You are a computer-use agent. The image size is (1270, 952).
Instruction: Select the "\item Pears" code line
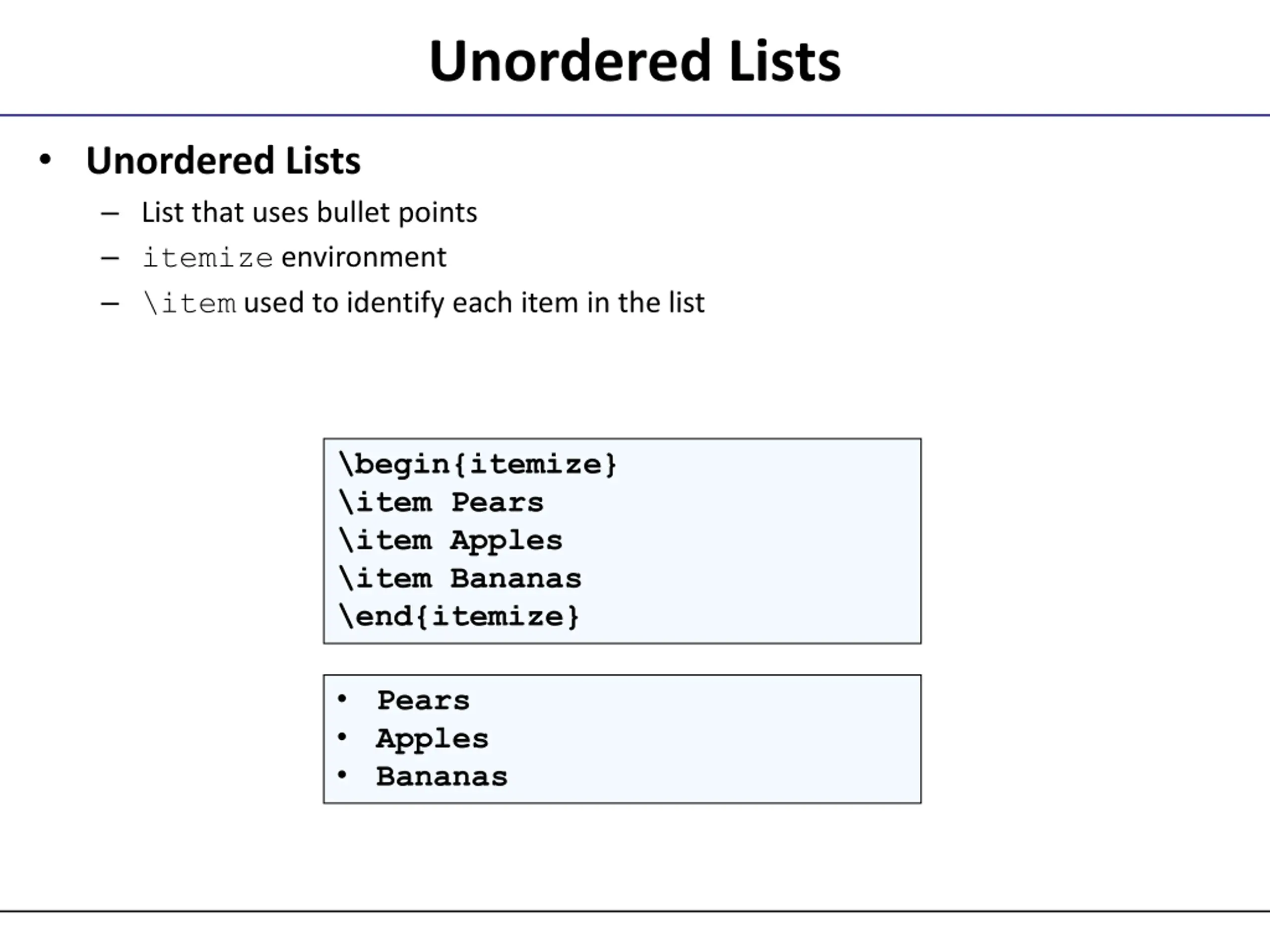[x=441, y=503]
